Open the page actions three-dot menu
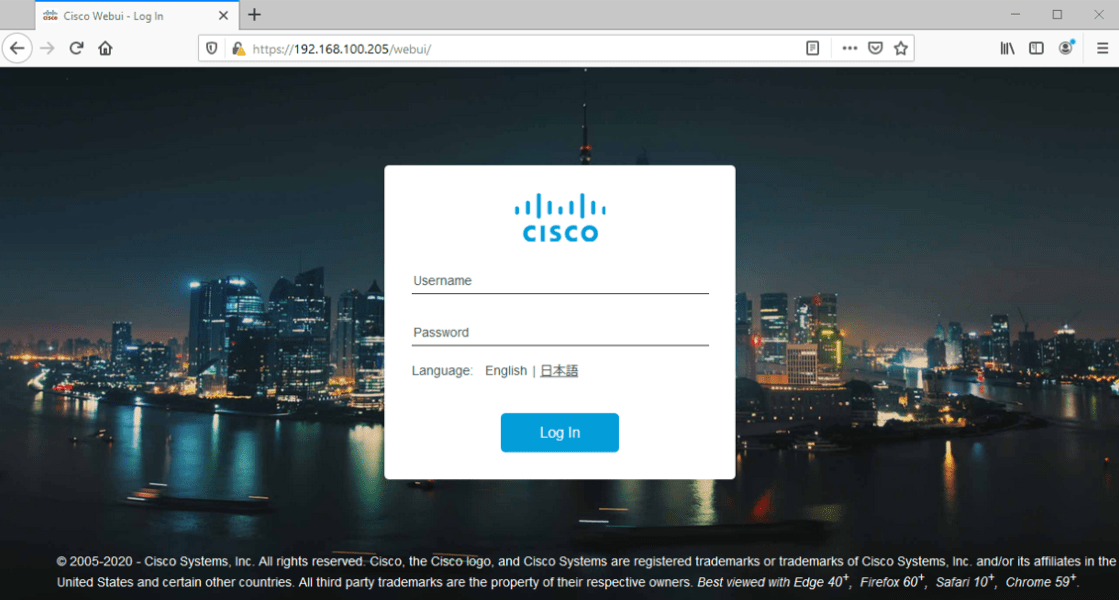 tap(849, 49)
